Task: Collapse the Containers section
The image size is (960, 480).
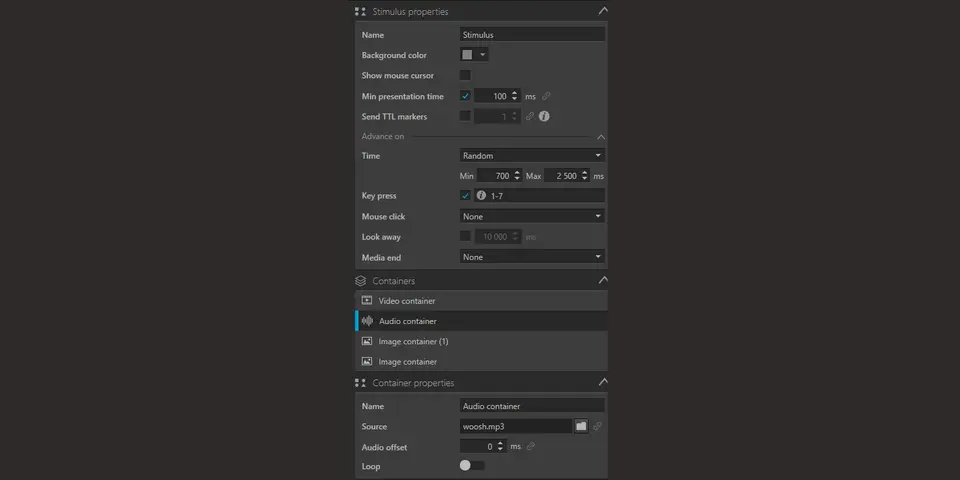Action: [x=603, y=280]
